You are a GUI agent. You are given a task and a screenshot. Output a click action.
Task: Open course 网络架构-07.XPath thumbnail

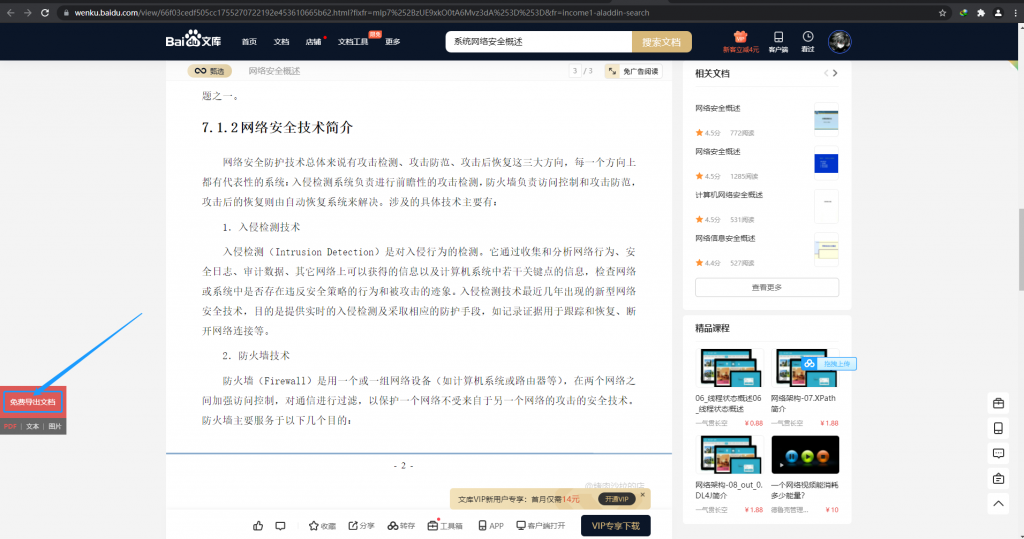click(x=805, y=368)
